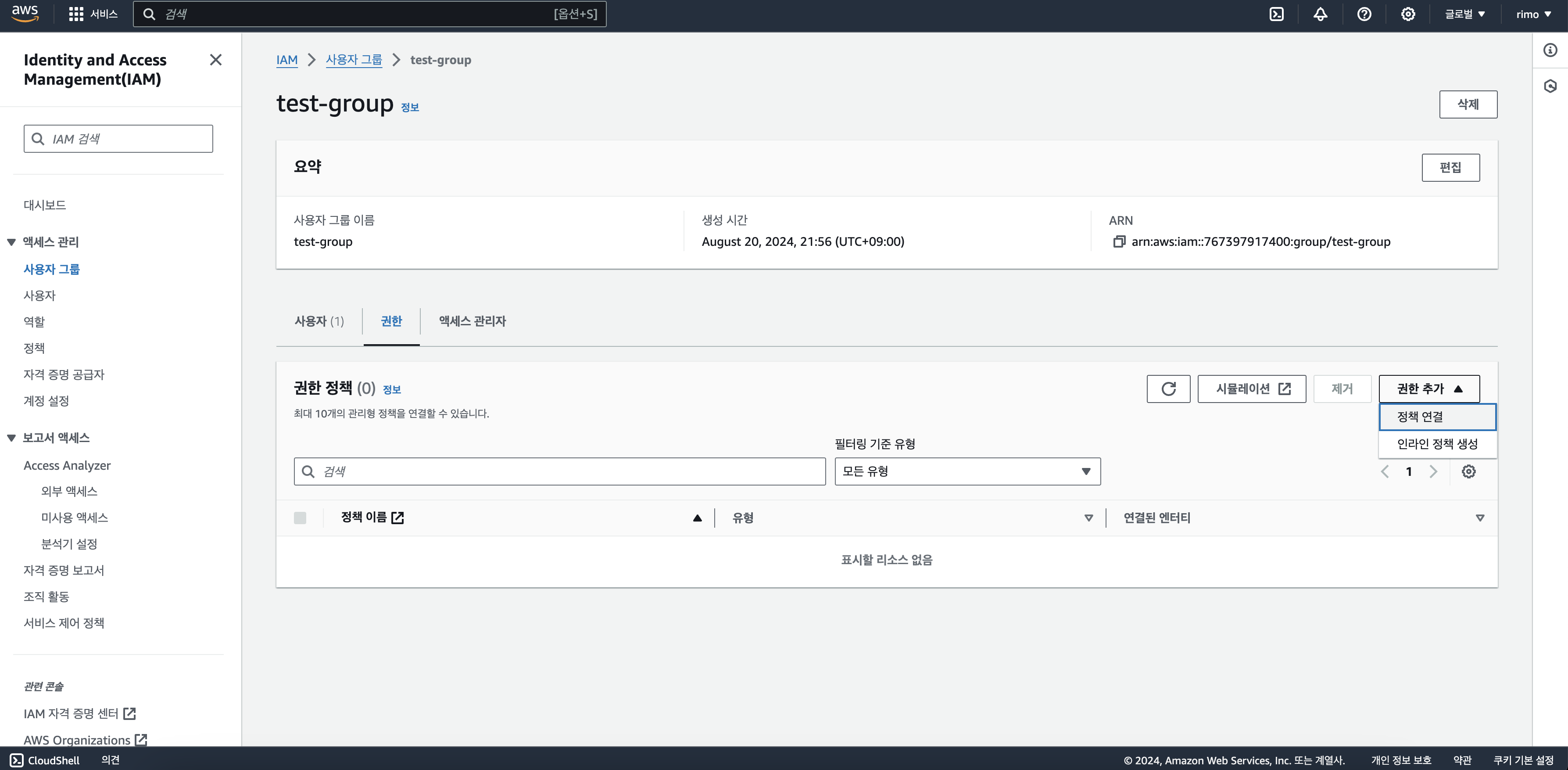This screenshot has height=770, width=1568.
Task: Open settings gear in top navigation
Action: [x=1408, y=14]
